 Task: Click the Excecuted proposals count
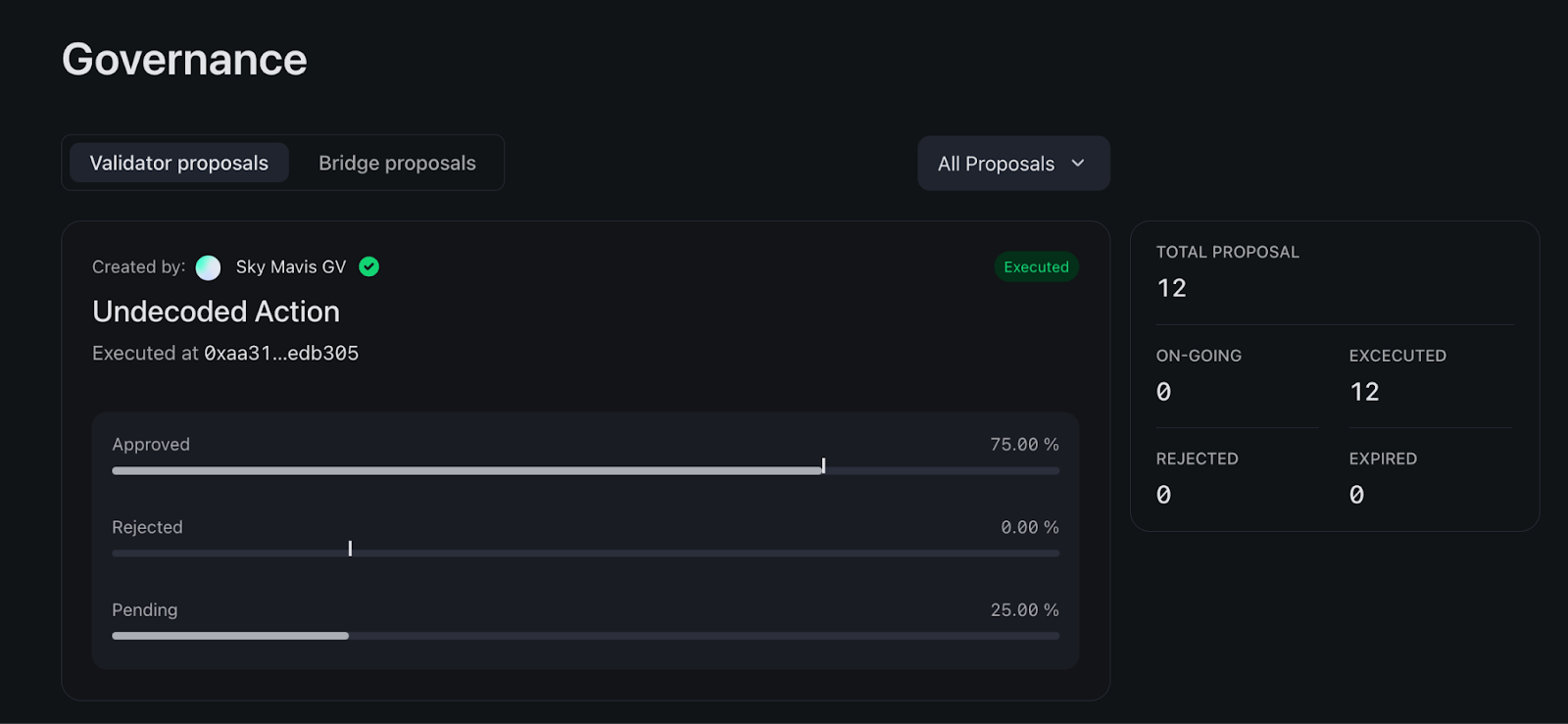[1364, 392]
